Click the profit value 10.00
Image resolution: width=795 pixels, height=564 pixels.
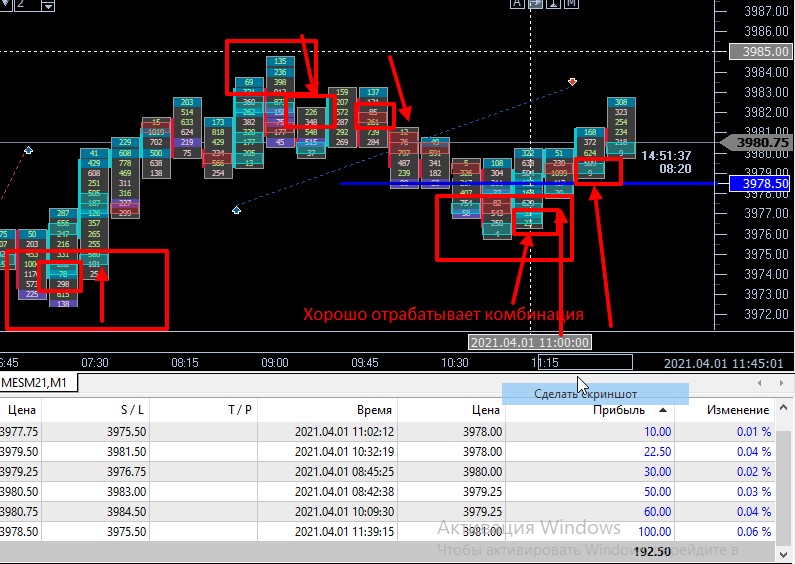(x=657, y=432)
